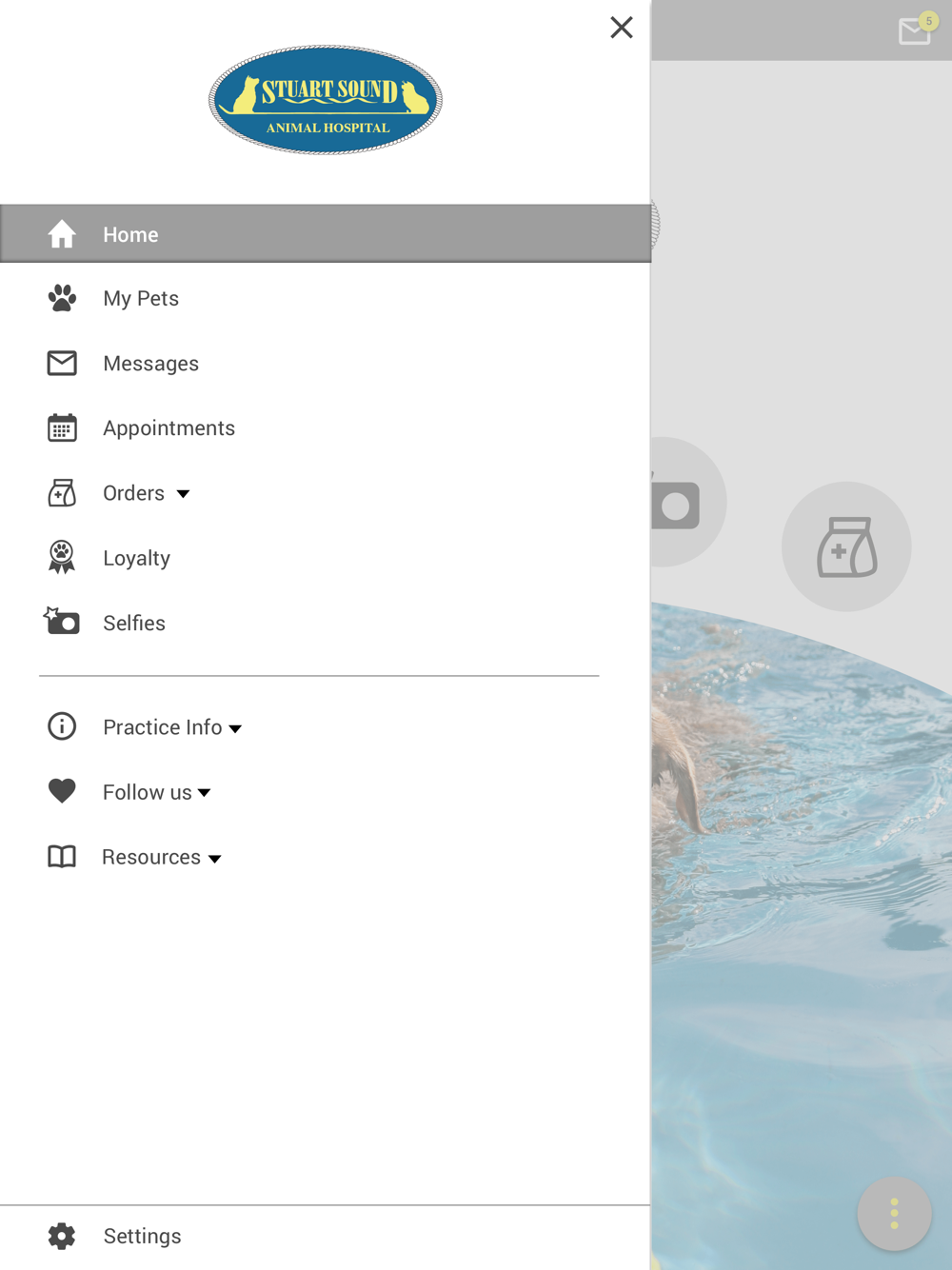Image resolution: width=952 pixels, height=1270 pixels.
Task: Open the Settings label at bottom
Action: (x=142, y=1236)
